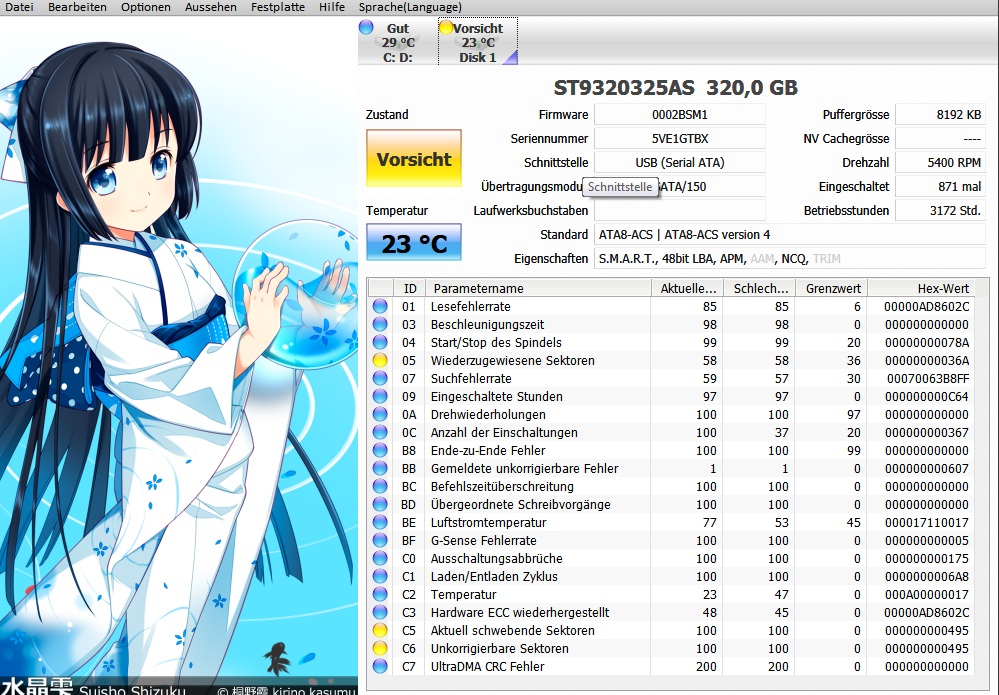Image resolution: width=999 pixels, height=695 pixels.
Task: Click the status icon for Luftstromtemperatur
Action: pyautogui.click(x=380, y=522)
